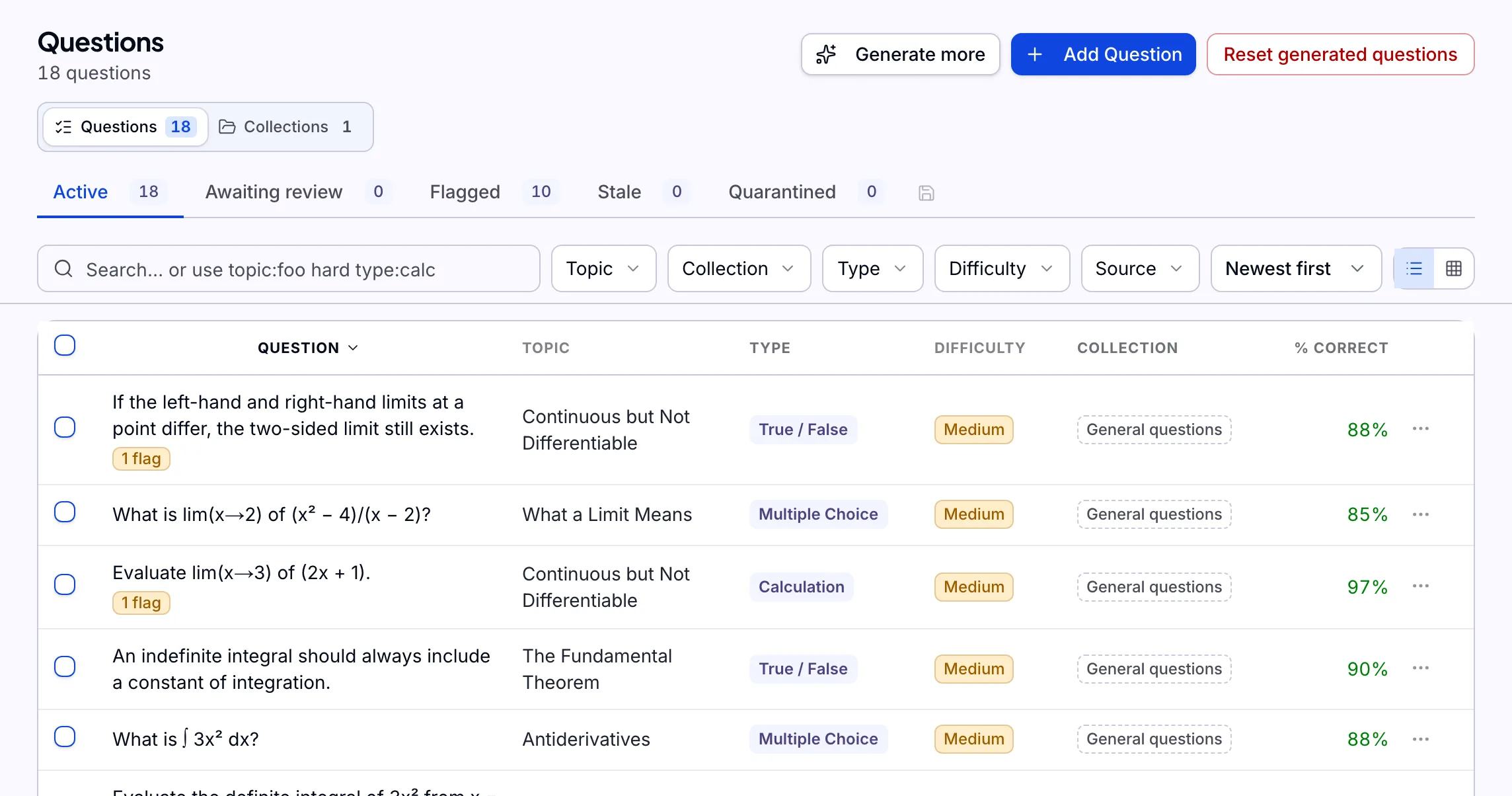Expand the Difficulty filter dropdown
Screen dimensions: 1512x796
click(1002, 268)
